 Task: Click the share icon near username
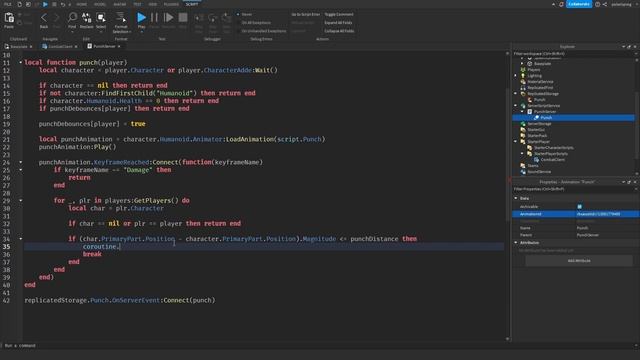[x=605, y=4]
